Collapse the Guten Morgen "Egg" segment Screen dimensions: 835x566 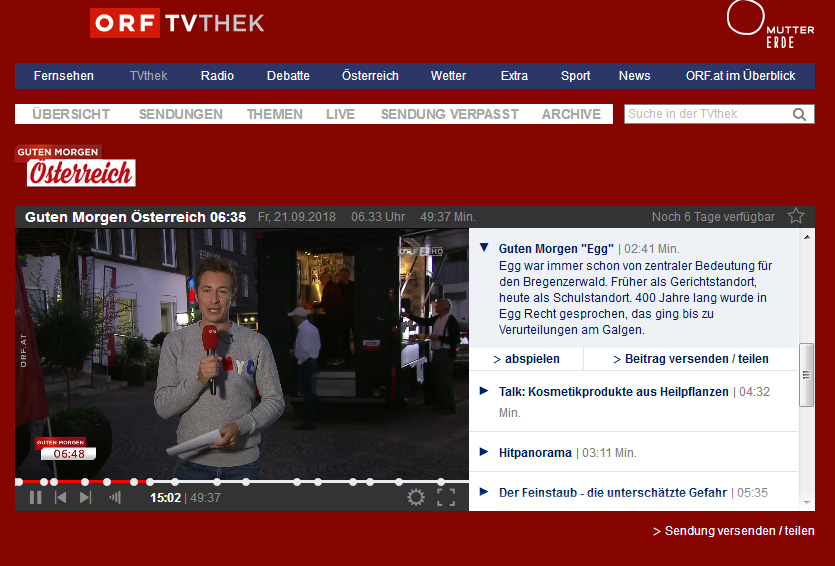484,248
